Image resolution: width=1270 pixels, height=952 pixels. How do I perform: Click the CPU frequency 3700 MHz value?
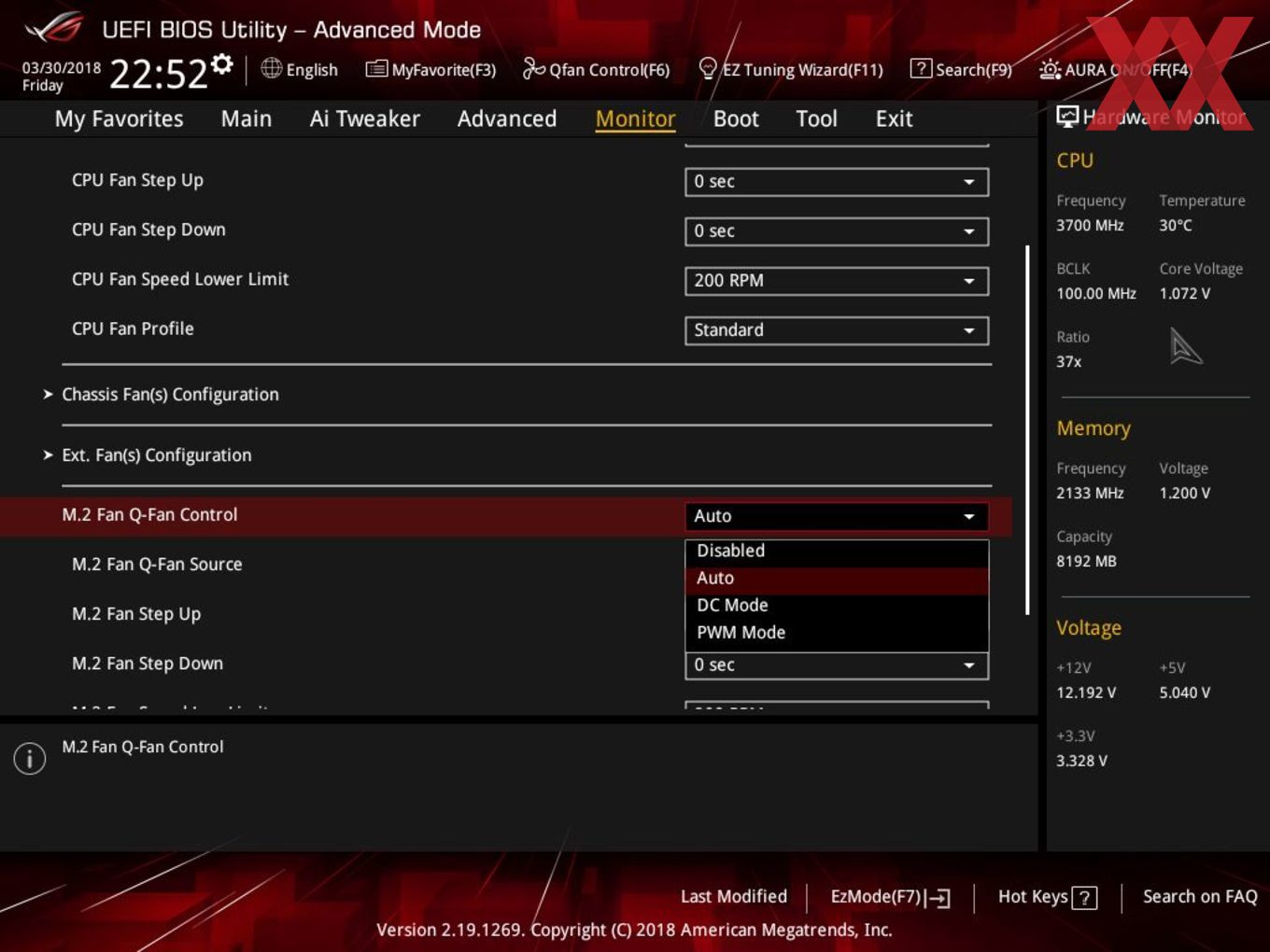coord(1090,225)
